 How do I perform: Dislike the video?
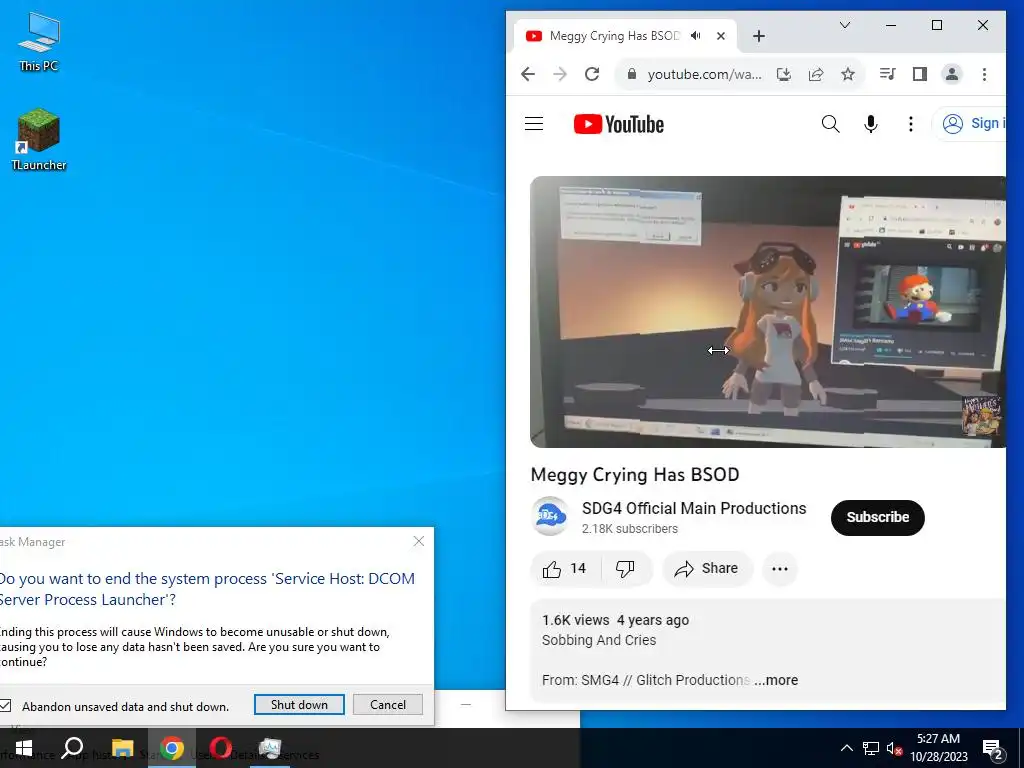coord(626,569)
